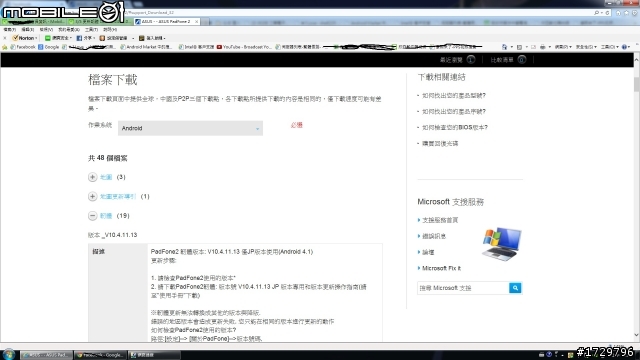Click the Windows laptop image

point(502,244)
